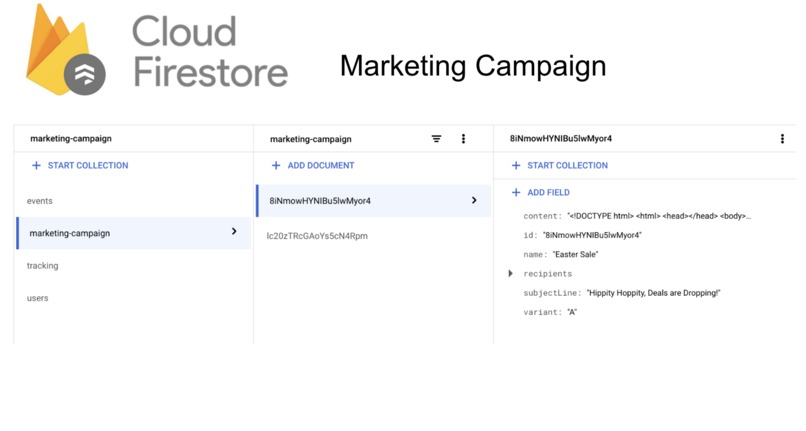Click marketing-campaign header in left panel

coord(71,138)
